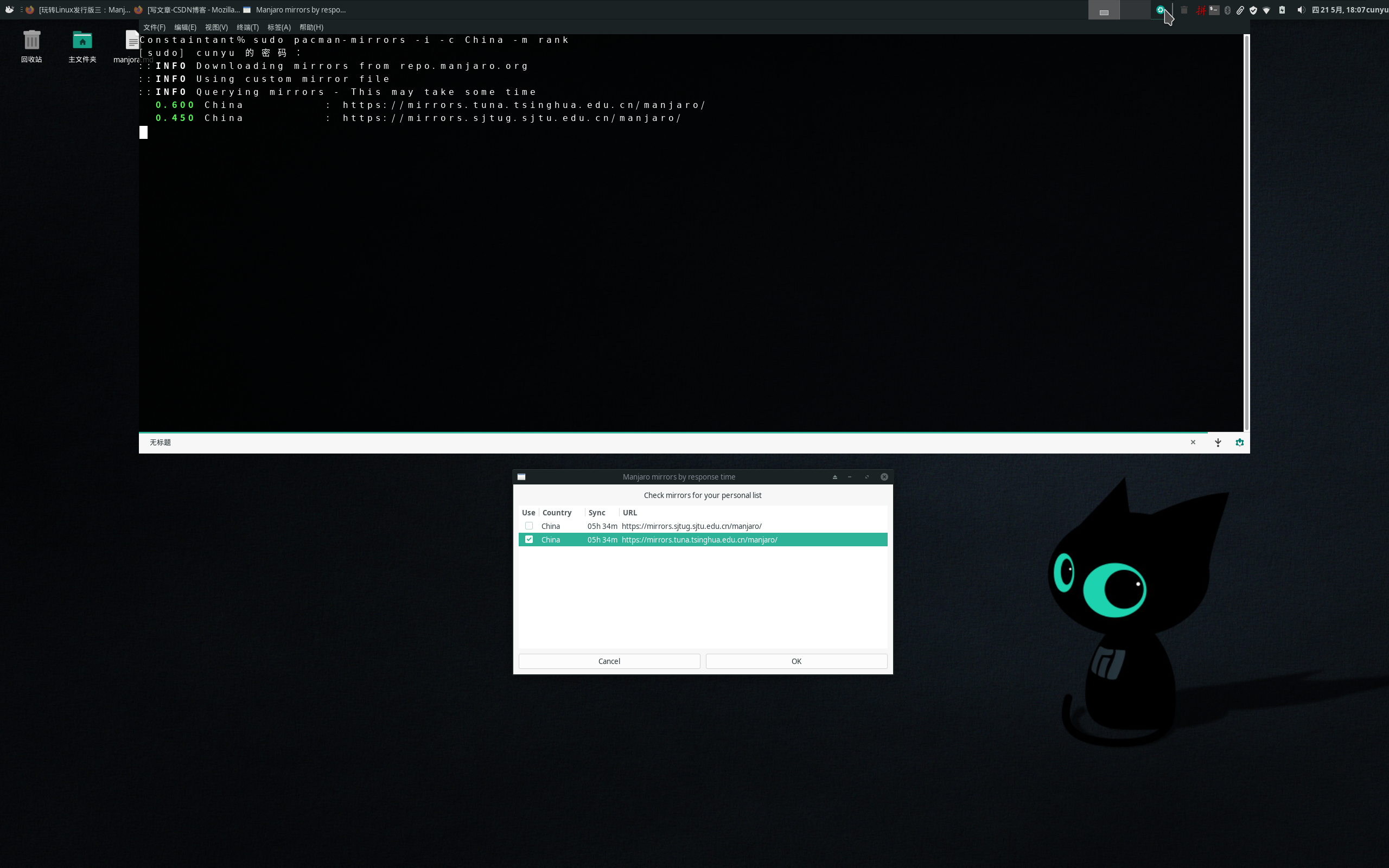
Task: Open the trash tray icon
Action: pyautogui.click(x=1183, y=10)
